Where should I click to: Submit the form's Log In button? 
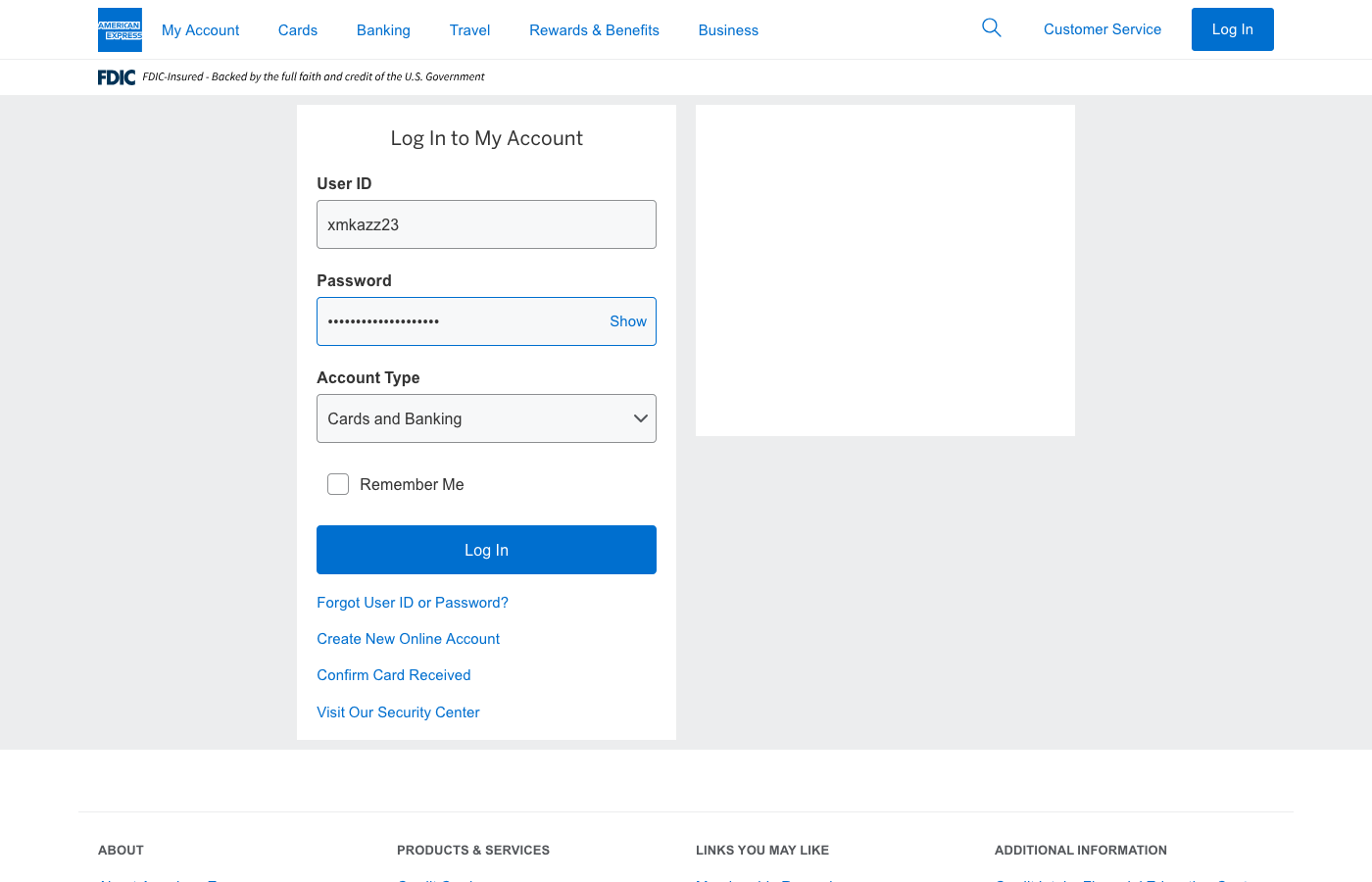pyautogui.click(x=486, y=550)
